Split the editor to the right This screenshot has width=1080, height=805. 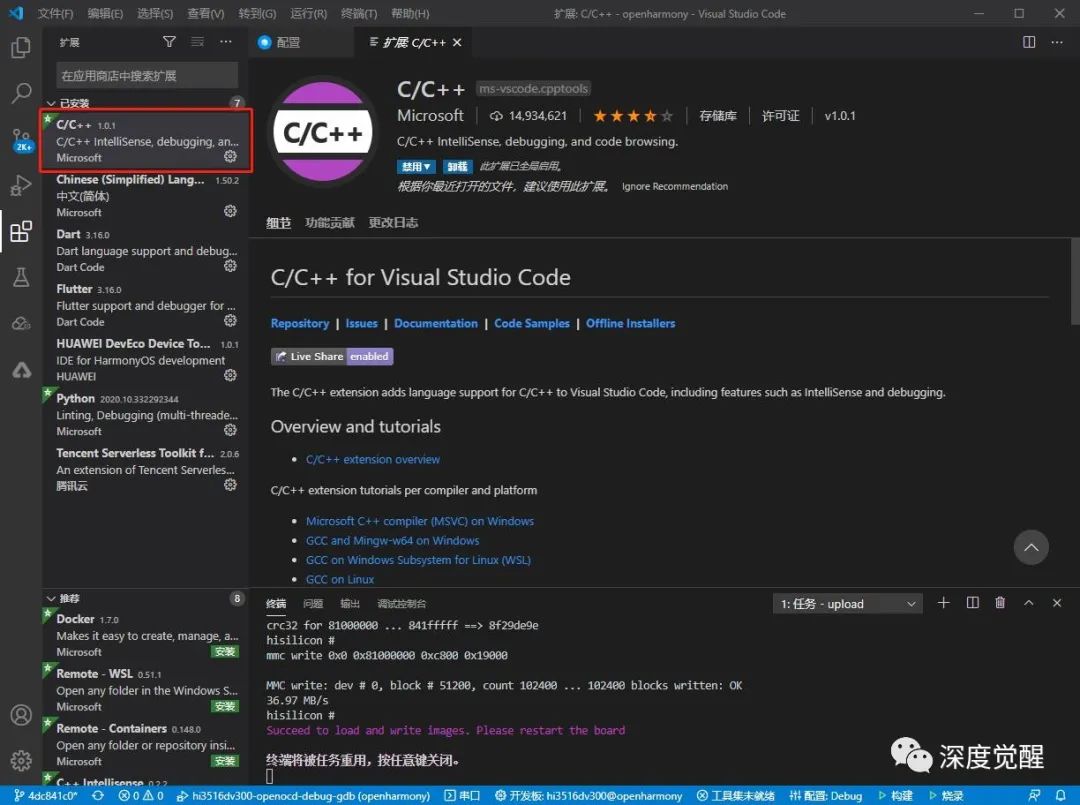coord(1029,42)
